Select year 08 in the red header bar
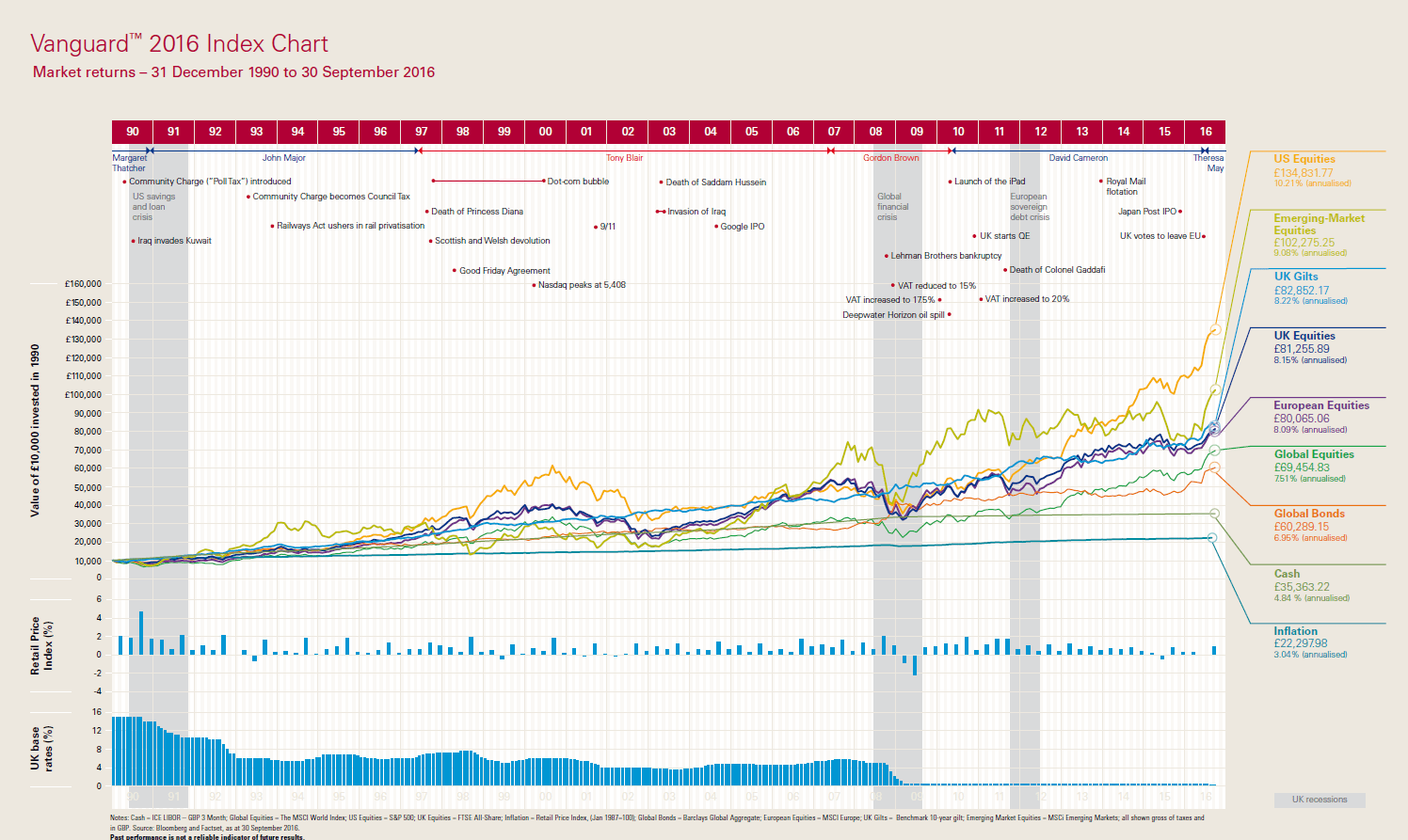1408x840 pixels. click(x=875, y=132)
